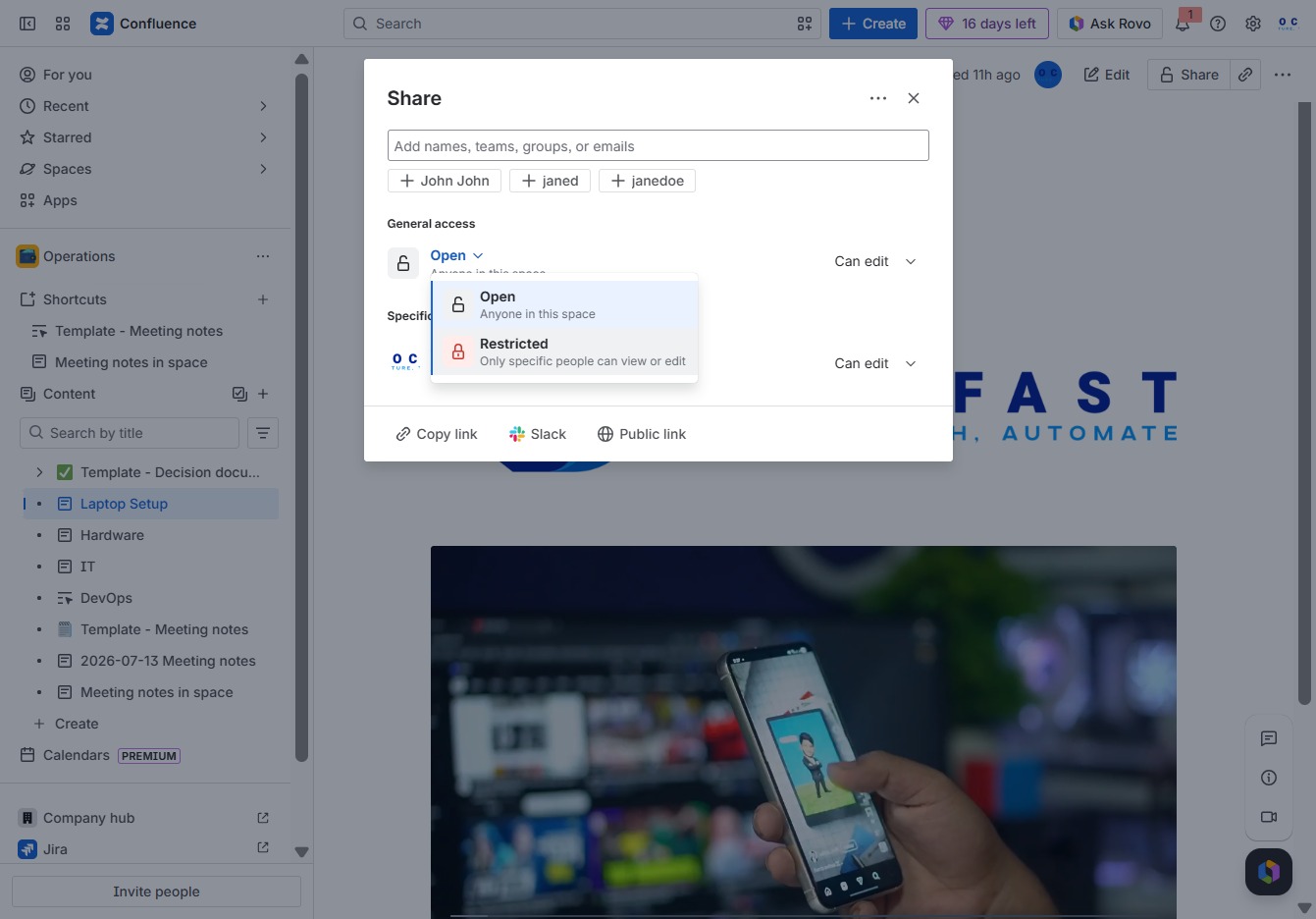1316x919 pixels.
Task: Add a shortcut with plus icon
Action: [x=263, y=299]
